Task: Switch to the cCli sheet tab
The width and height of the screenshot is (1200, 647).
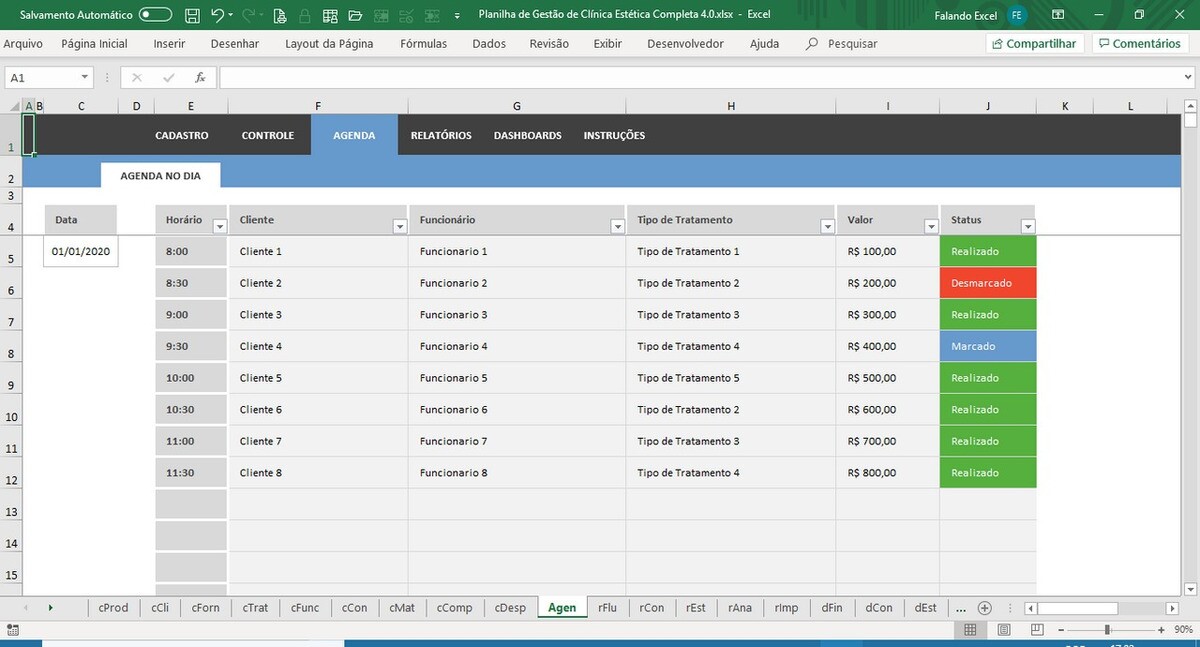Action: (160, 608)
